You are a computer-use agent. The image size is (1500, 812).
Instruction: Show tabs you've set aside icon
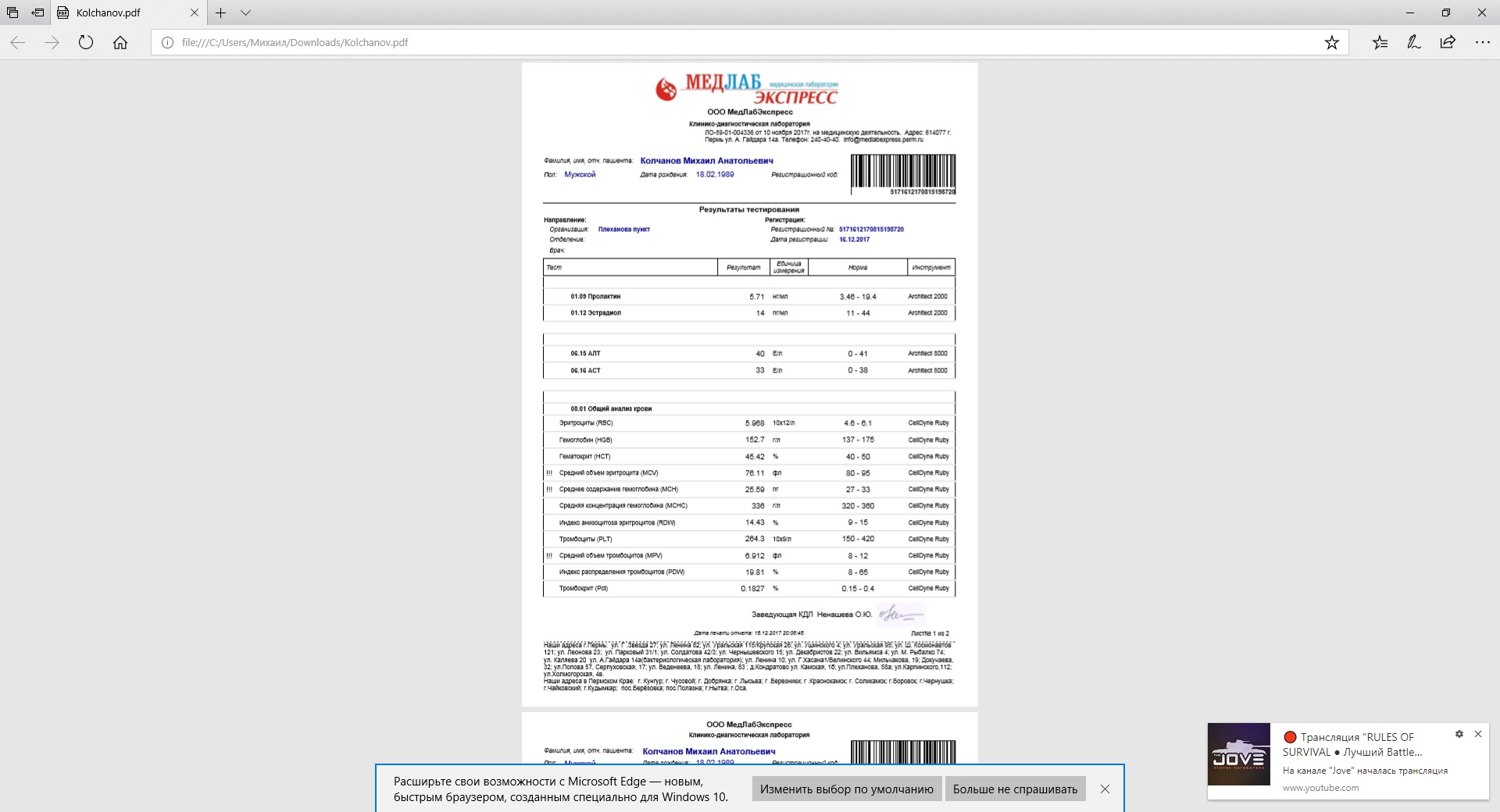pos(12,12)
